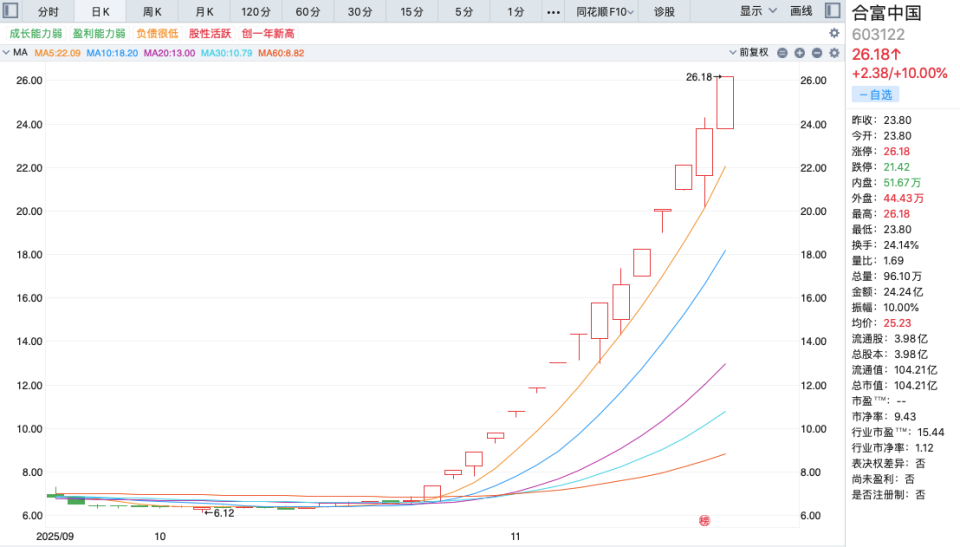
Task: Select the 日K daily chart tab
Action: (100, 12)
